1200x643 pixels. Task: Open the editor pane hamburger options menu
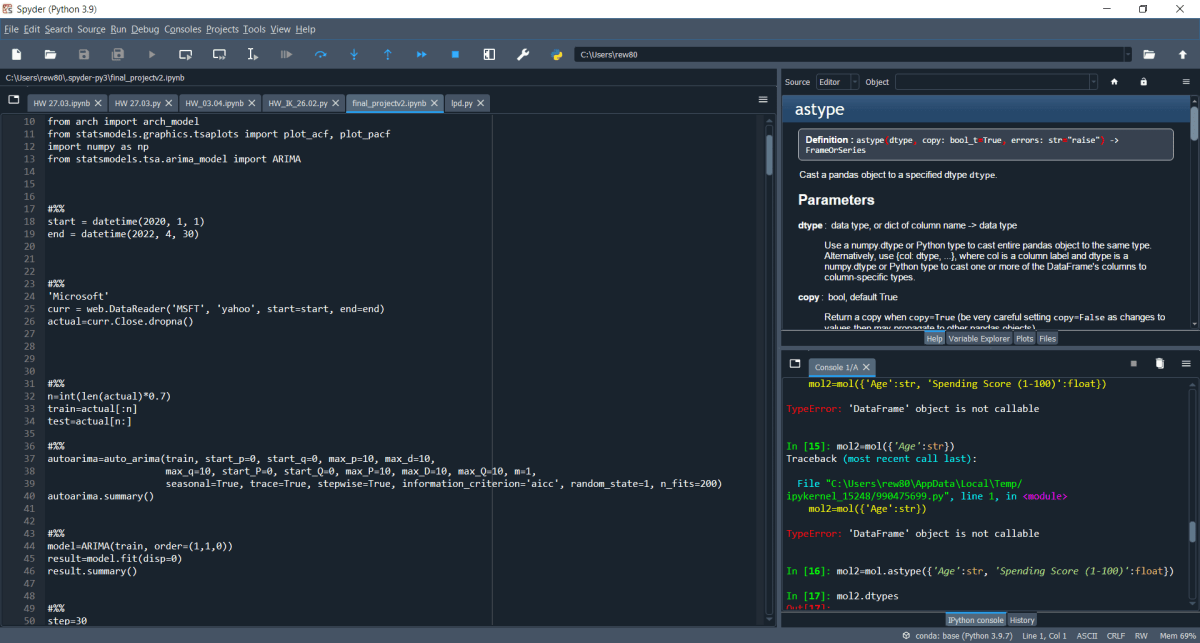pos(763,100)
